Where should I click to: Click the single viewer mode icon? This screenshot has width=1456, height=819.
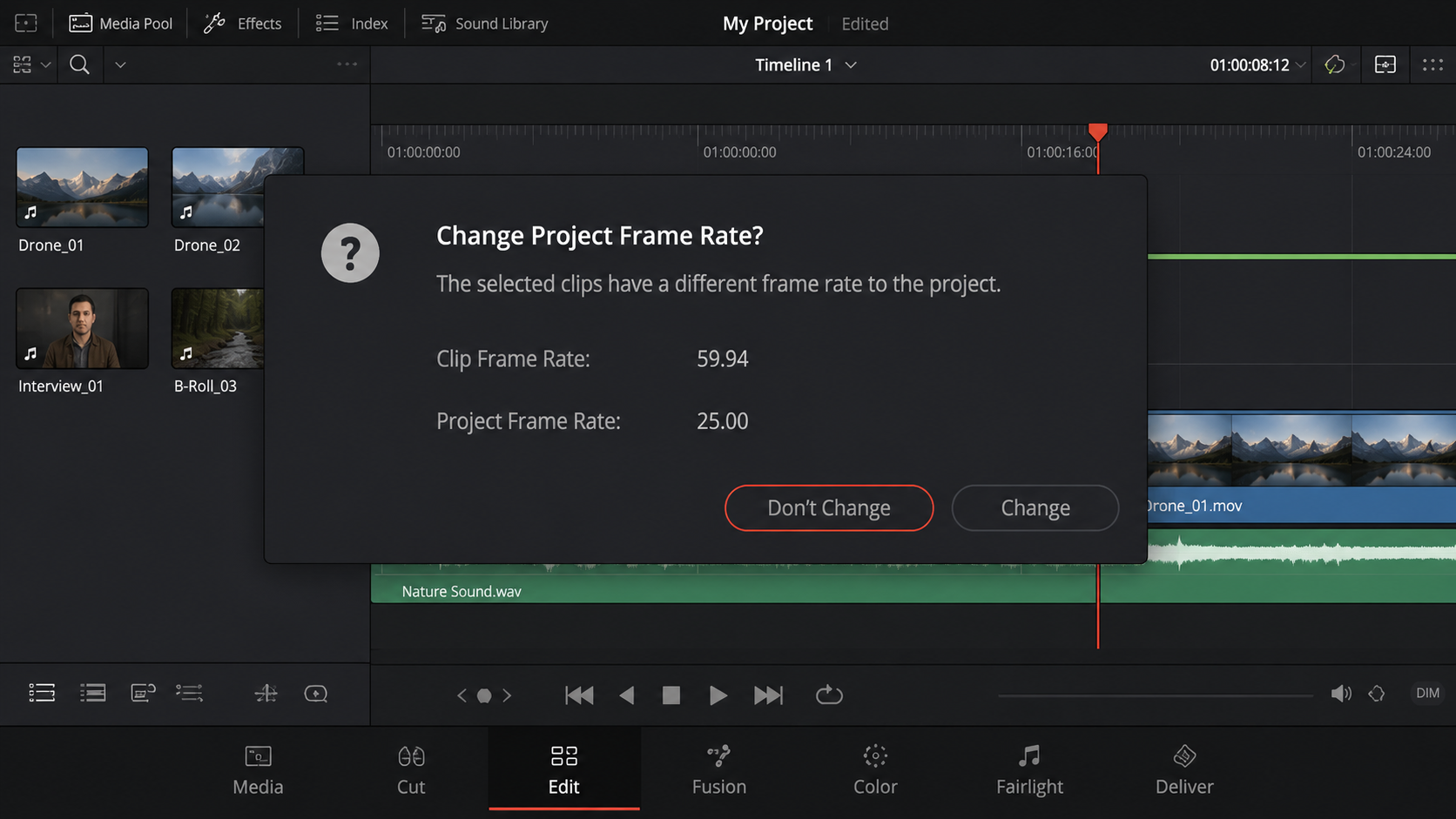(1385, 65)
